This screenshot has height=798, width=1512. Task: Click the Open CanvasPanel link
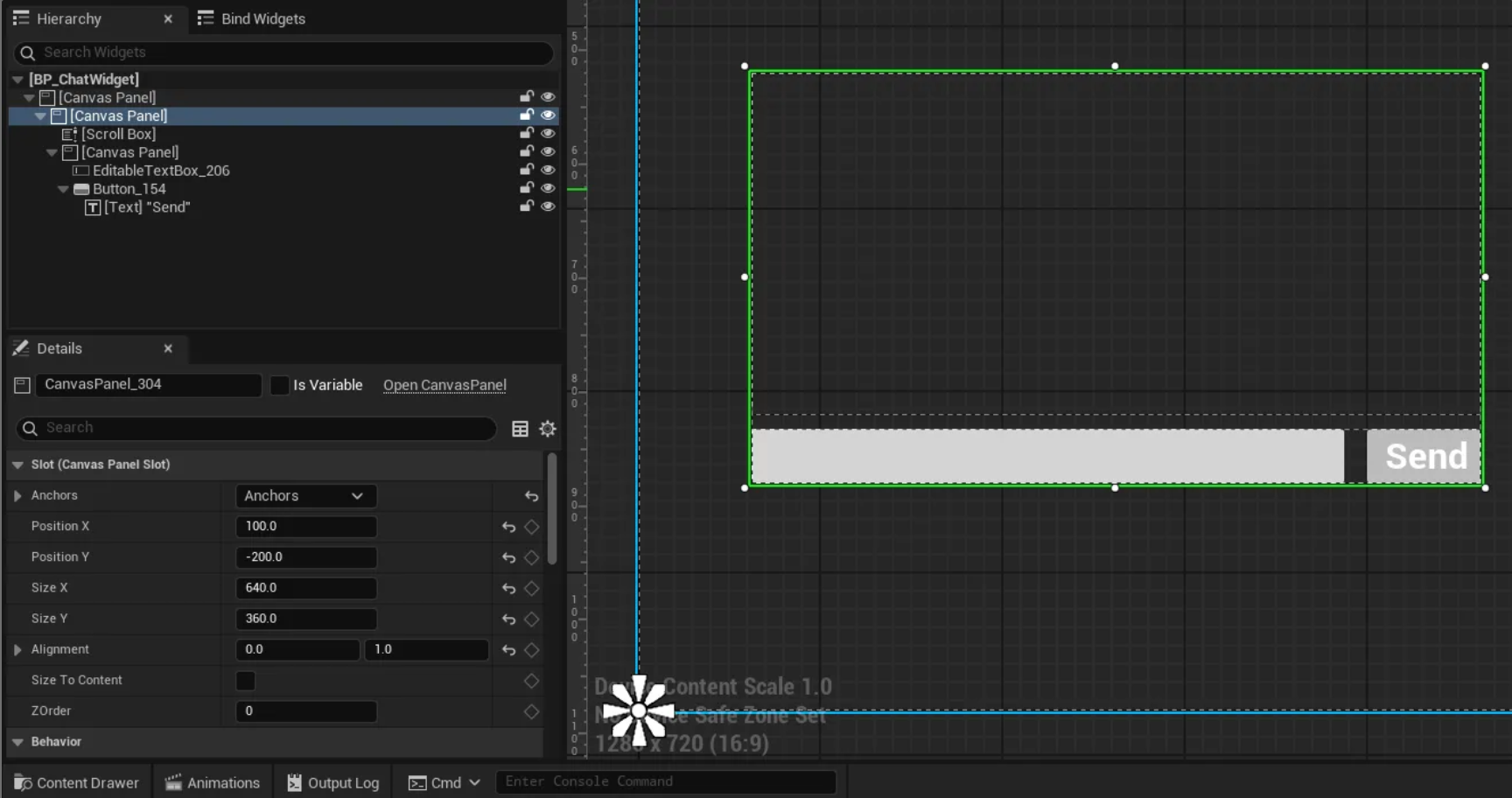point(444,385)
